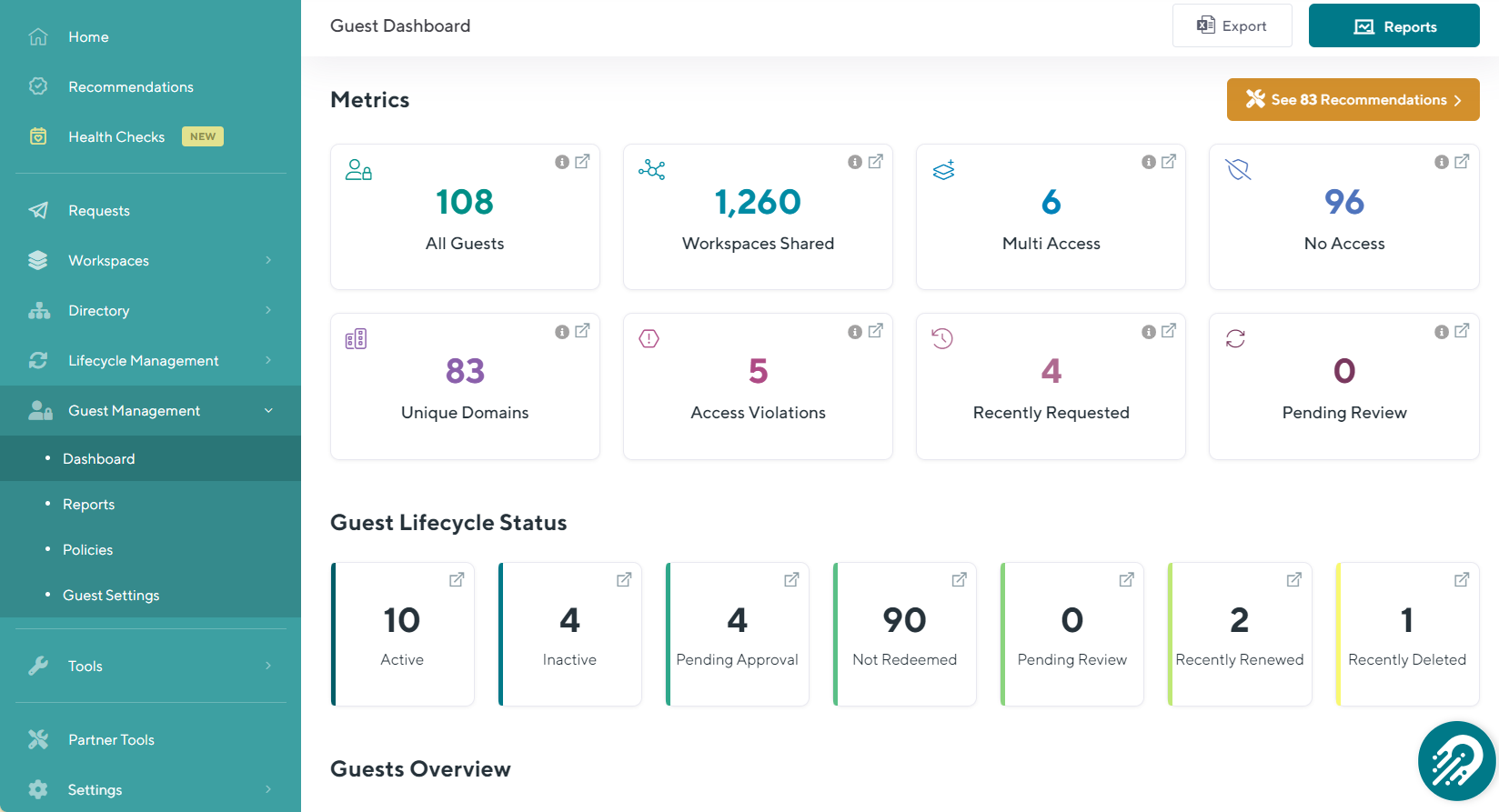This screenshot has width=1499, height=812.
Task: Open external link icon on Workspaces Shared card
Action: 875,162
